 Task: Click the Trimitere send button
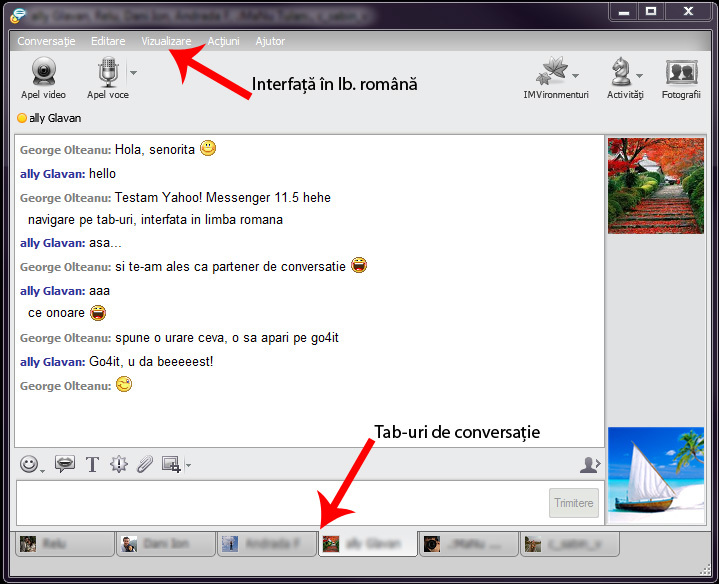(x=574, y=503)
